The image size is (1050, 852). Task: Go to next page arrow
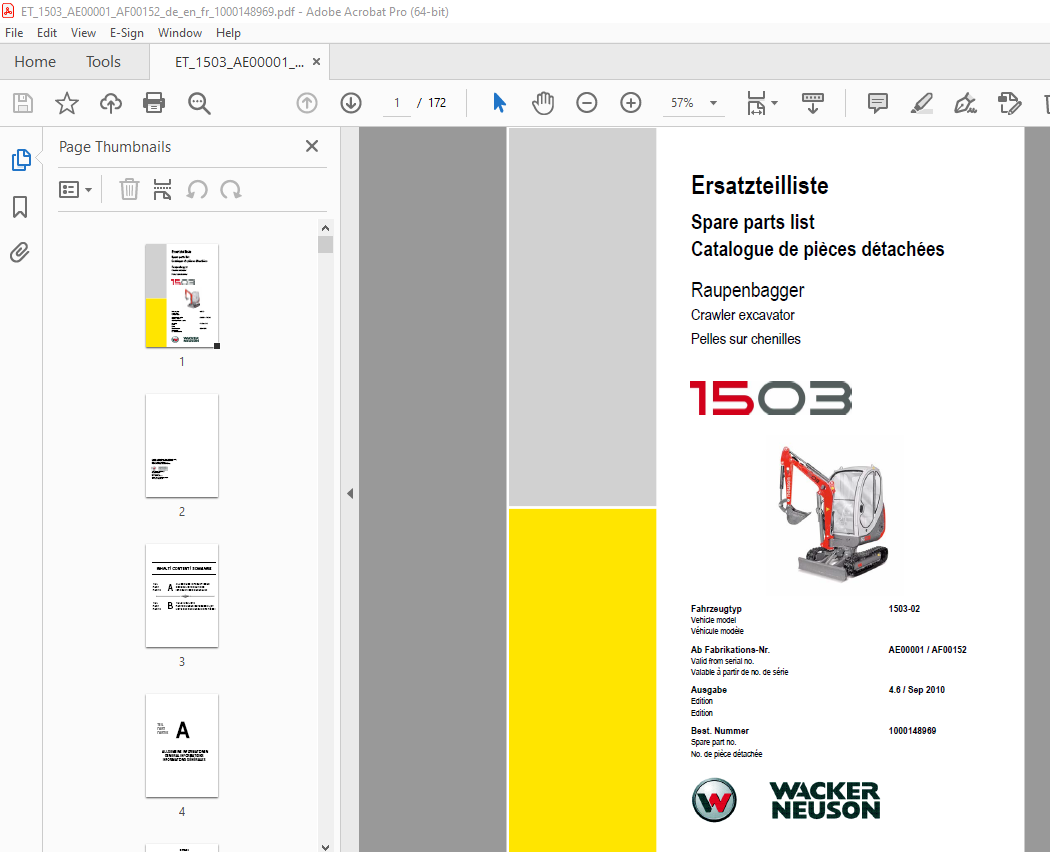pyautogui.click(x=351, y=103)
